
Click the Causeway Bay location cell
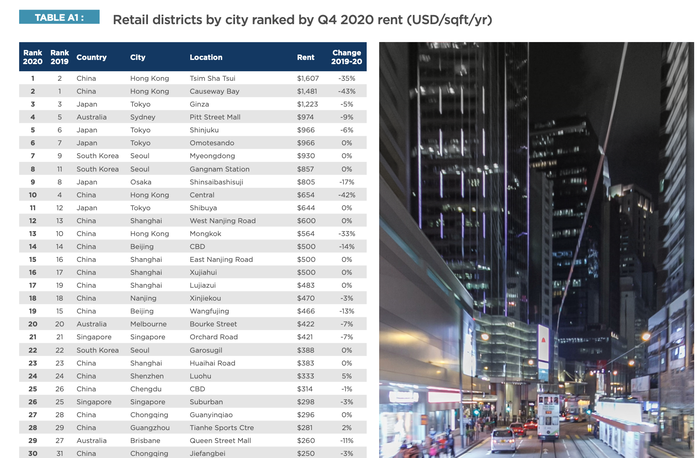tap(214, 91)
